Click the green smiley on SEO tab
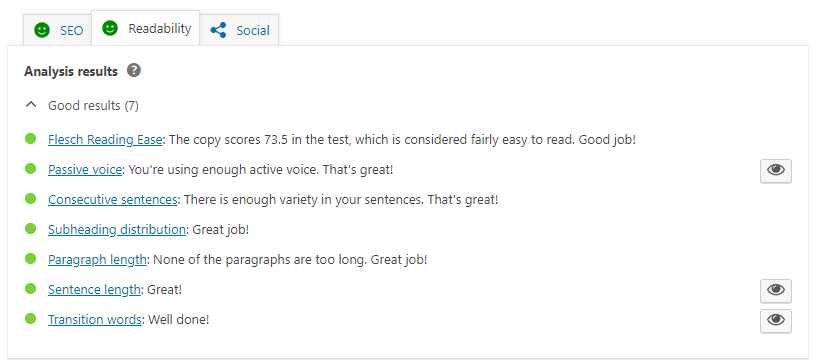Viewport: 816px width, 362px height. pyautogui.click(x=42, y=30)
